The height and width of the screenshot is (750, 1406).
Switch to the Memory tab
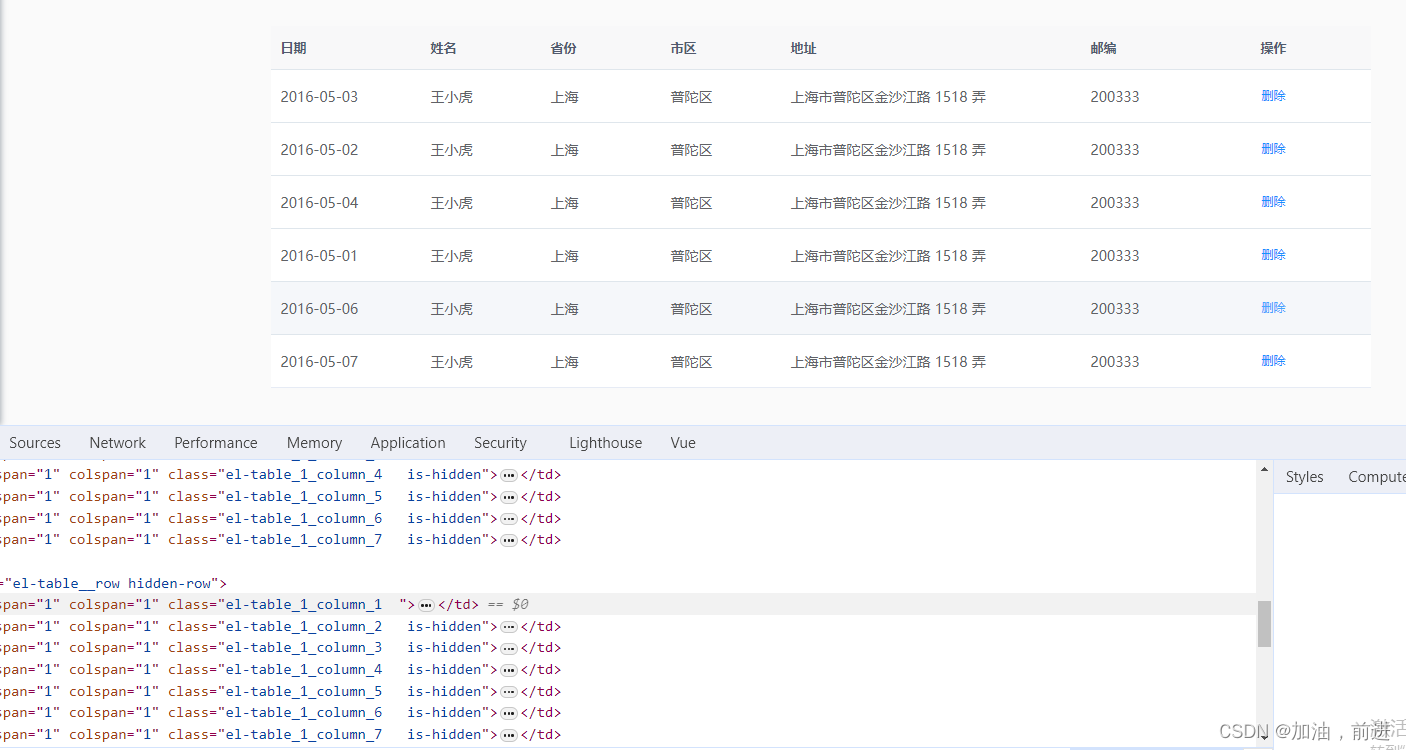coord(314,443)
